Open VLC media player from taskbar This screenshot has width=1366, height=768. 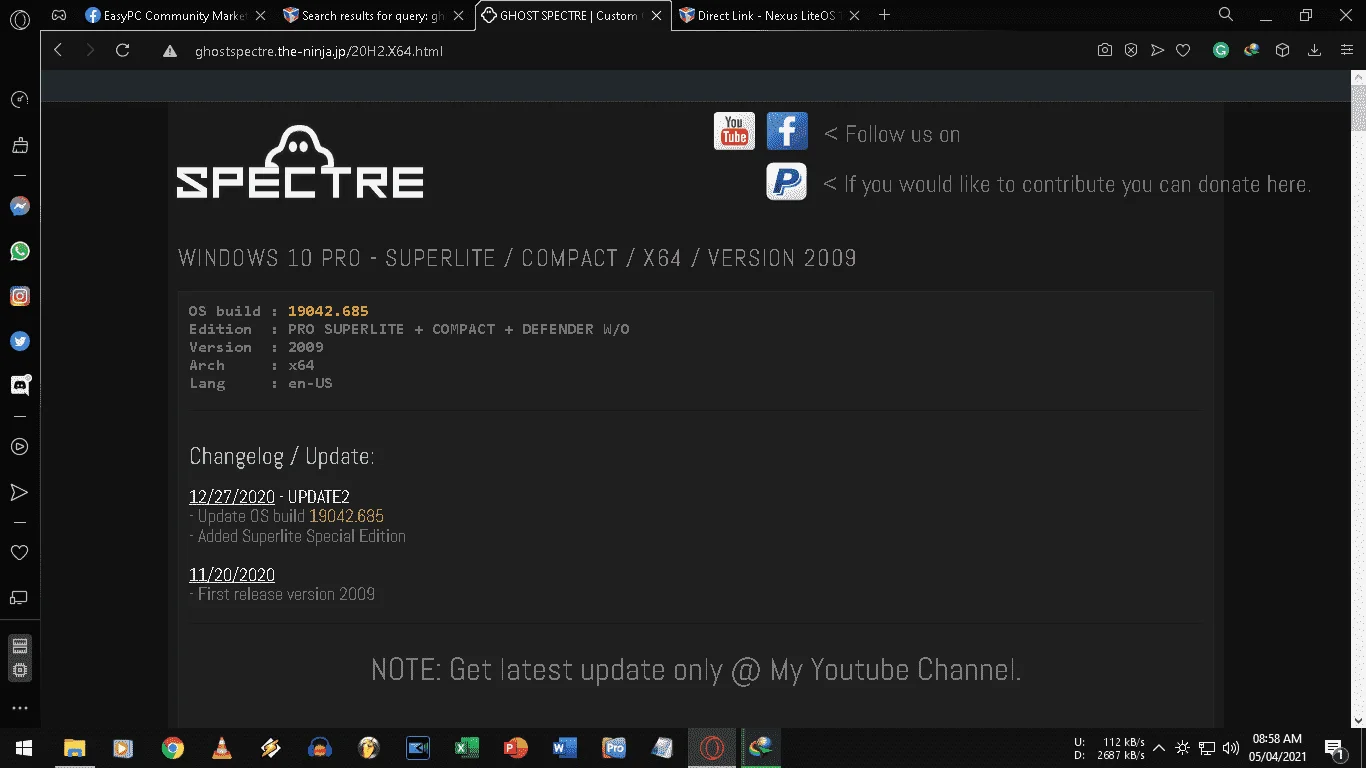pos(222,747)
